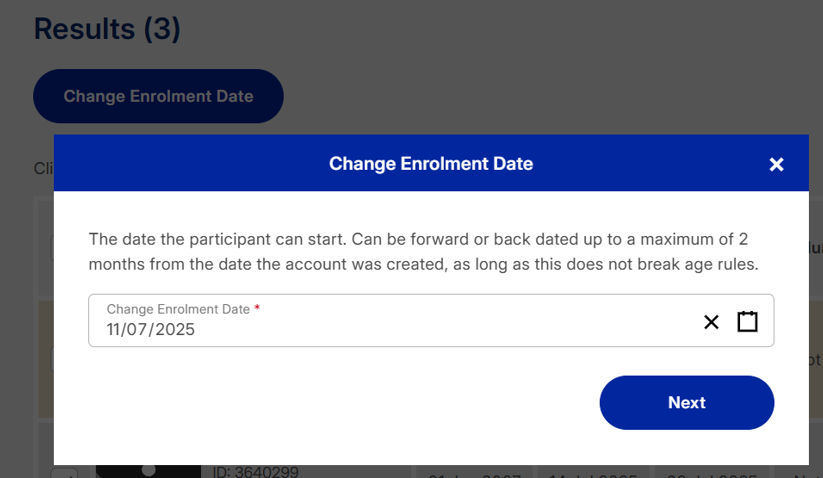Clear the enrolment date with the X icon
The image size is (823, 478).
pyautogui.click(x=711, y=322)
